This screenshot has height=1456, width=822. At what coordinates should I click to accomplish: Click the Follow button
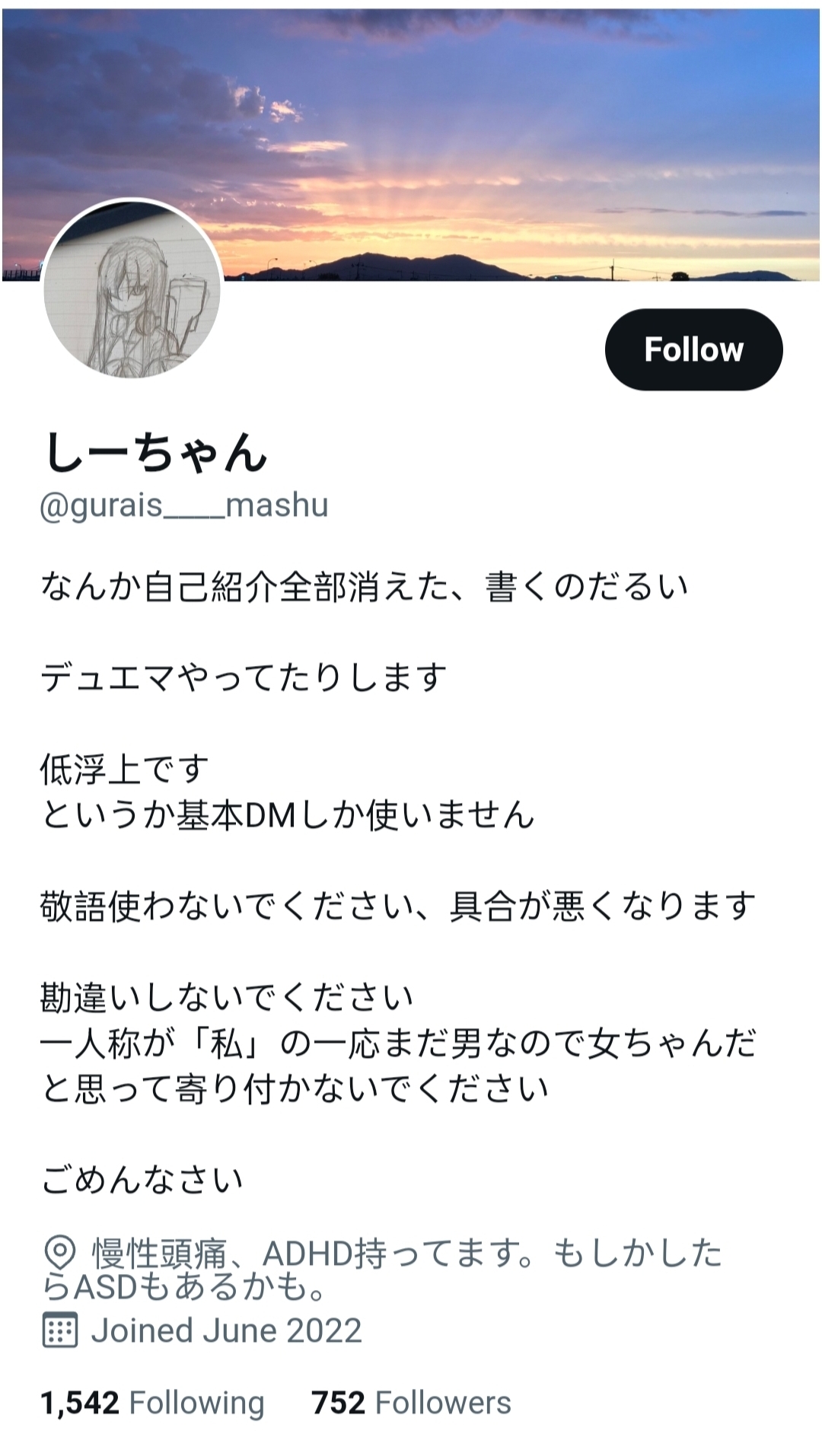point(693,349)
